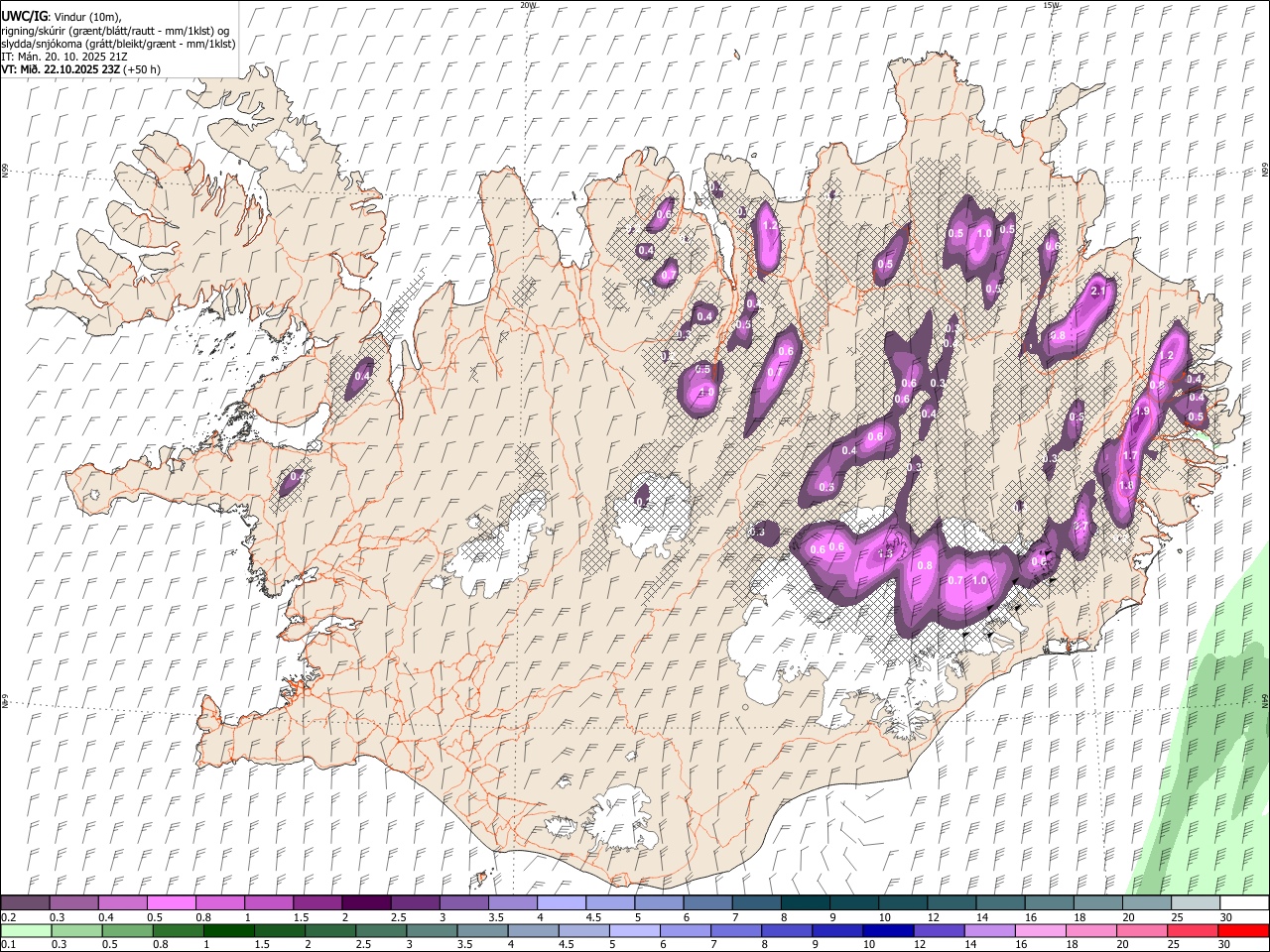Click the 2.1 precipitation value on the map
Image resolution: width=1270 pixels, height=952 pixels.
(1098, 292)
